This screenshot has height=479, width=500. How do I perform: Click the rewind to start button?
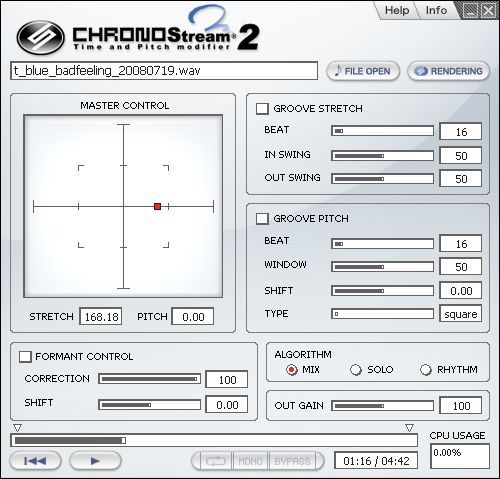tap(35, 461)
